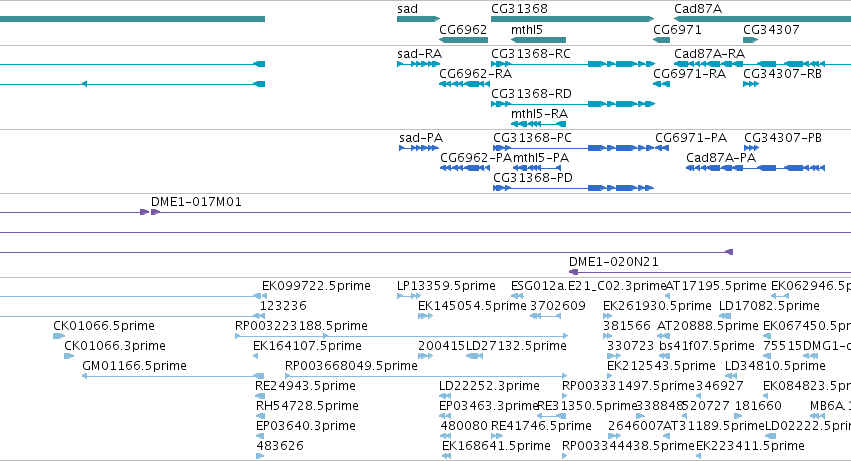
Task: Click the RP003668049.5prime label
Action: (351, 366)
